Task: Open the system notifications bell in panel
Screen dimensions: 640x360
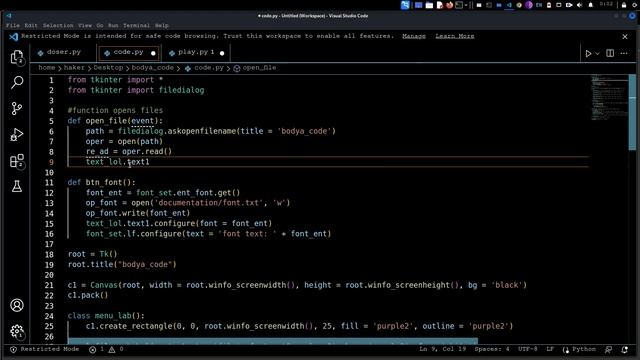Action: 591,5
